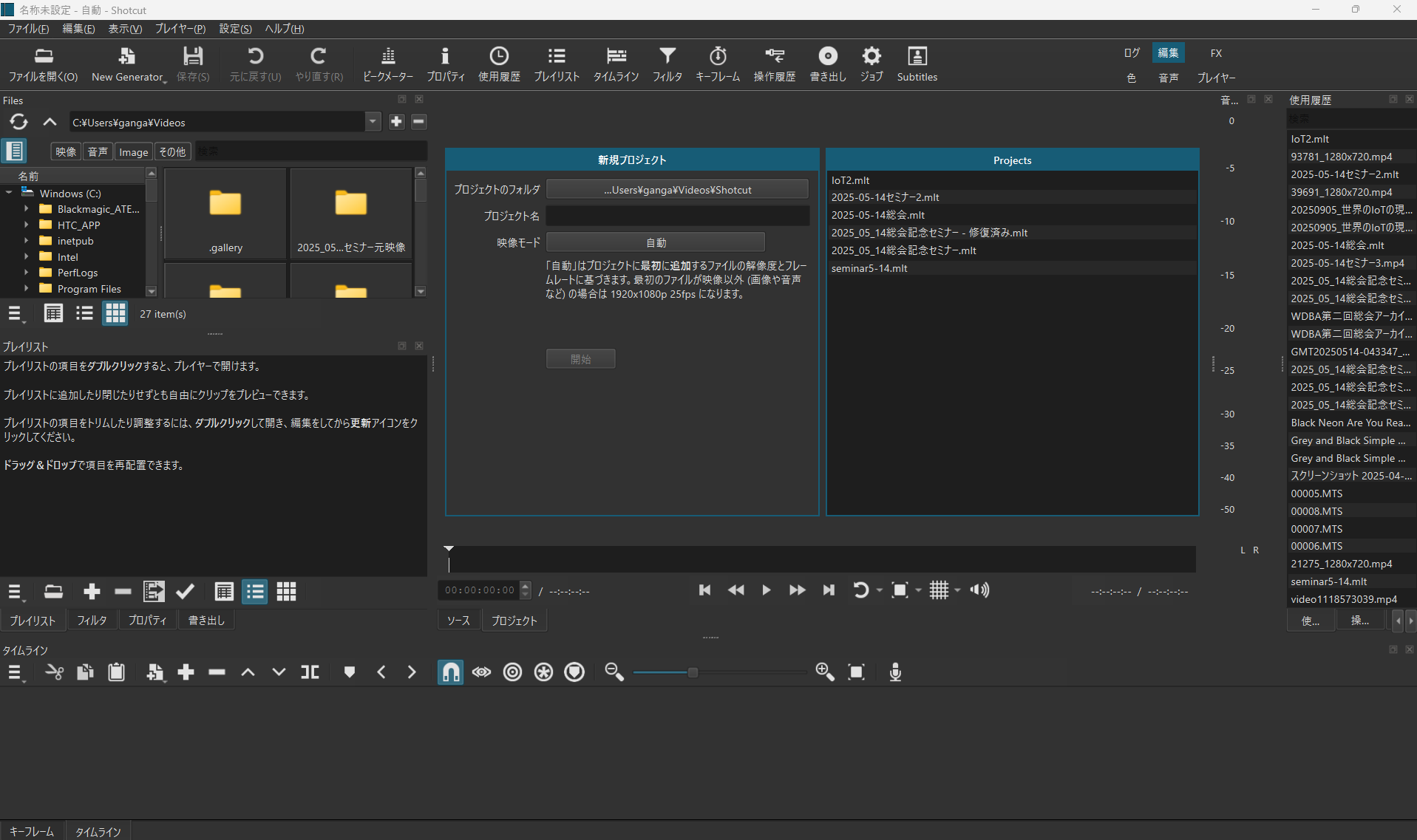Open the 設定 menu

point(235,29)
